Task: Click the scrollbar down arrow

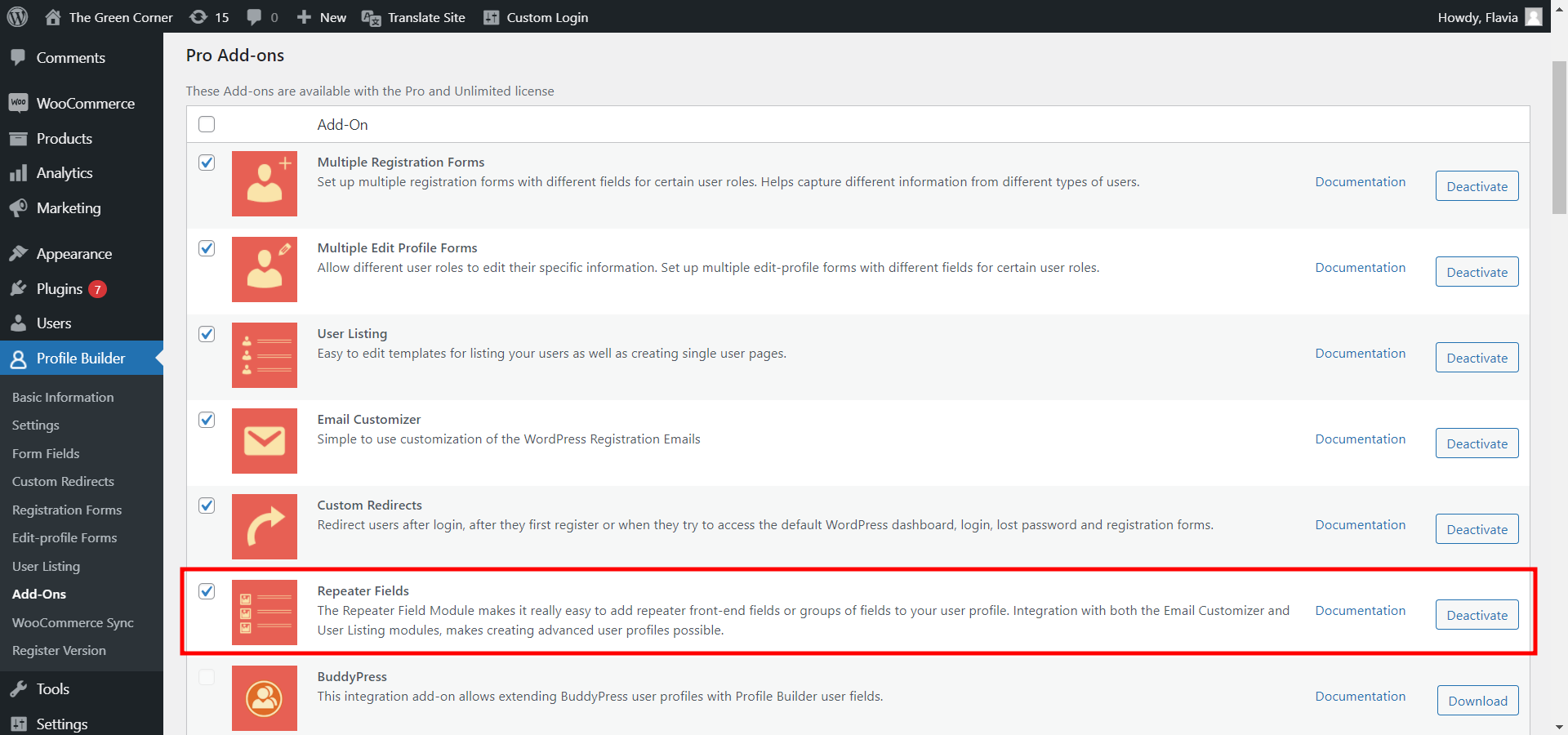Action: (x=1559, y=727)
